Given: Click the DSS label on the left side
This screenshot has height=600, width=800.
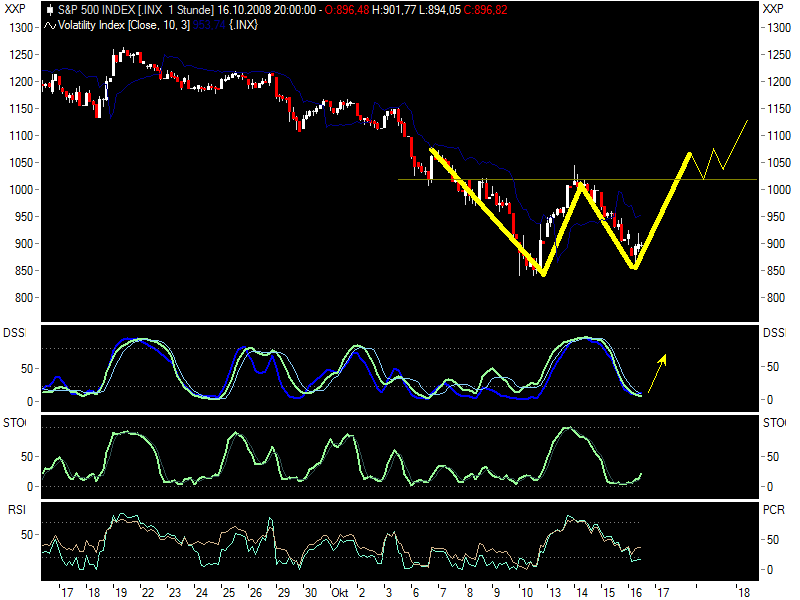Looking at the screenshot, I should [14, 333].
